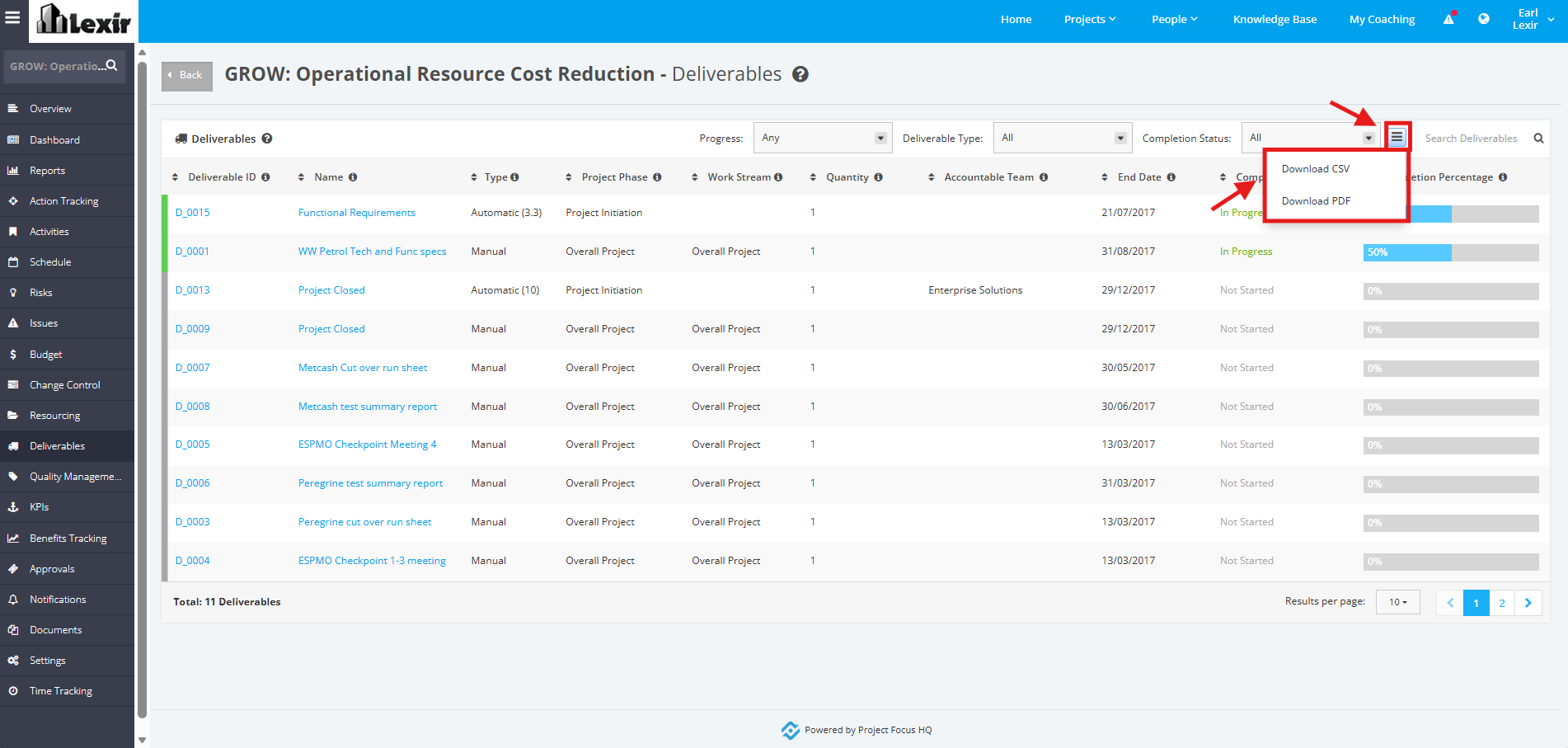
Task: Click D_0013 completion progress bar at 0%
Action: 1451,291
